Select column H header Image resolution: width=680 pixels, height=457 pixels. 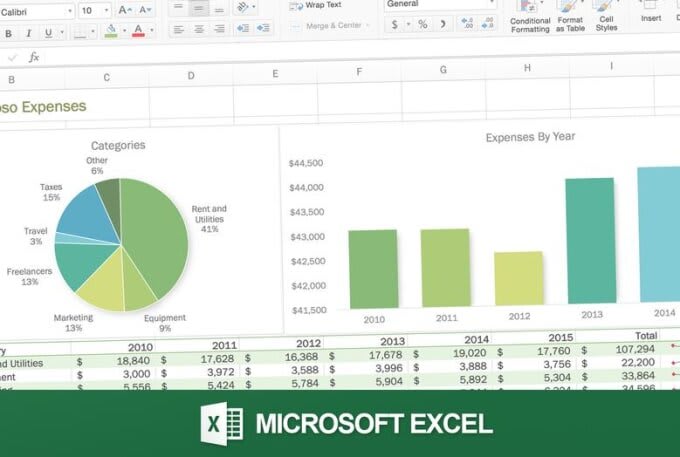point(527,68)
